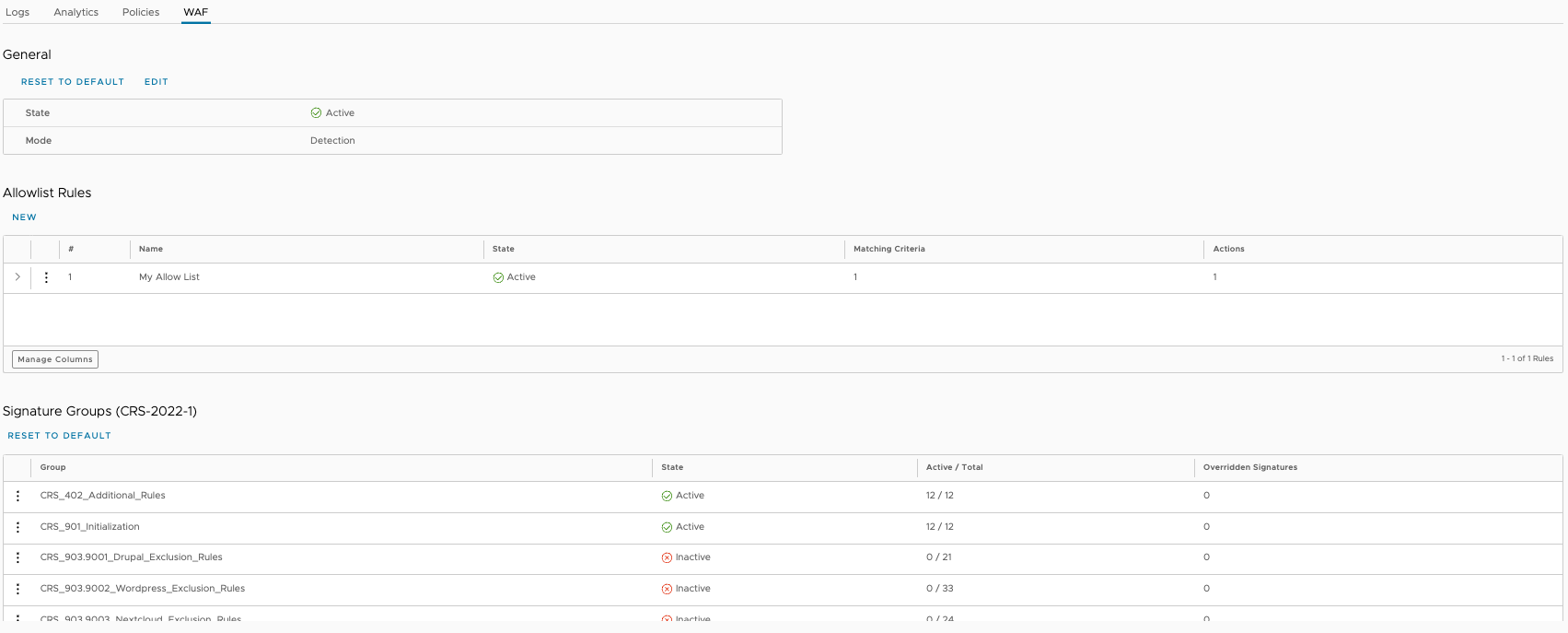The image size is (1568, 633).
Task: Select the WAF tab
Action: pyautogui.click(x=196, y=12)
